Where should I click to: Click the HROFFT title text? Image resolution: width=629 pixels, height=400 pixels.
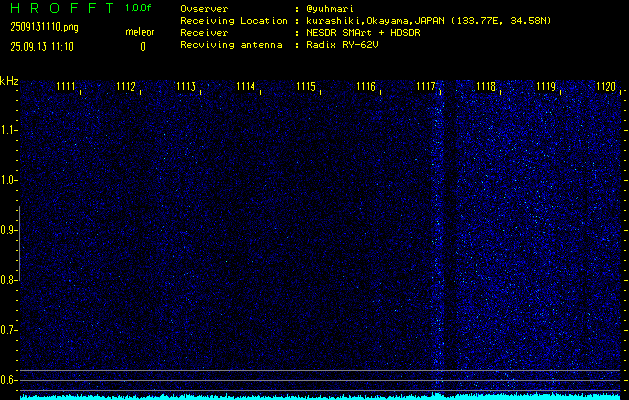[62, 8]
